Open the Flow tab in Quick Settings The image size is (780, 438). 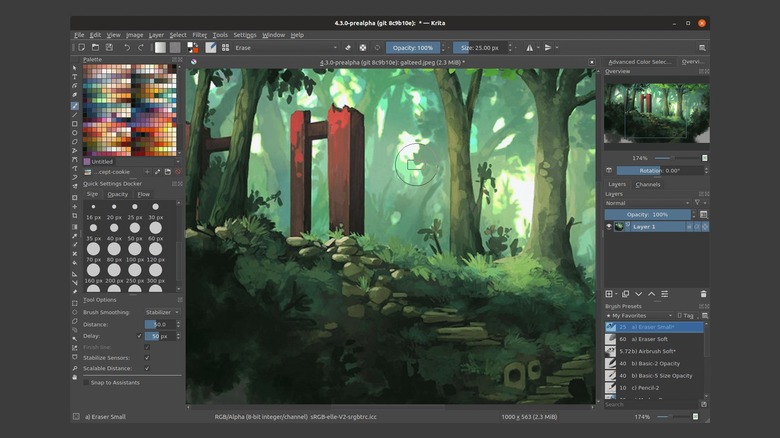point(143,194)
